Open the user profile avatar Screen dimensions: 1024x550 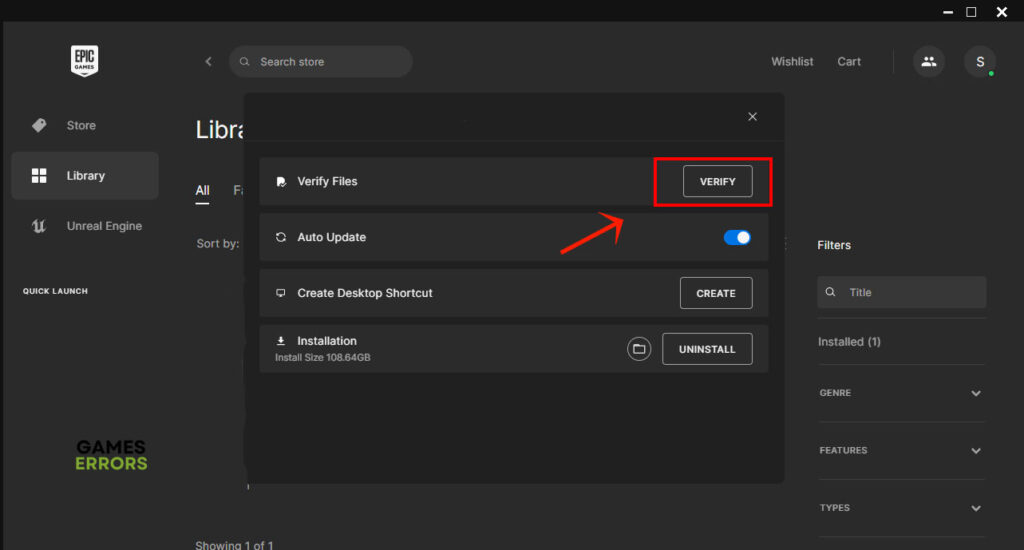[x=979, y=61]
